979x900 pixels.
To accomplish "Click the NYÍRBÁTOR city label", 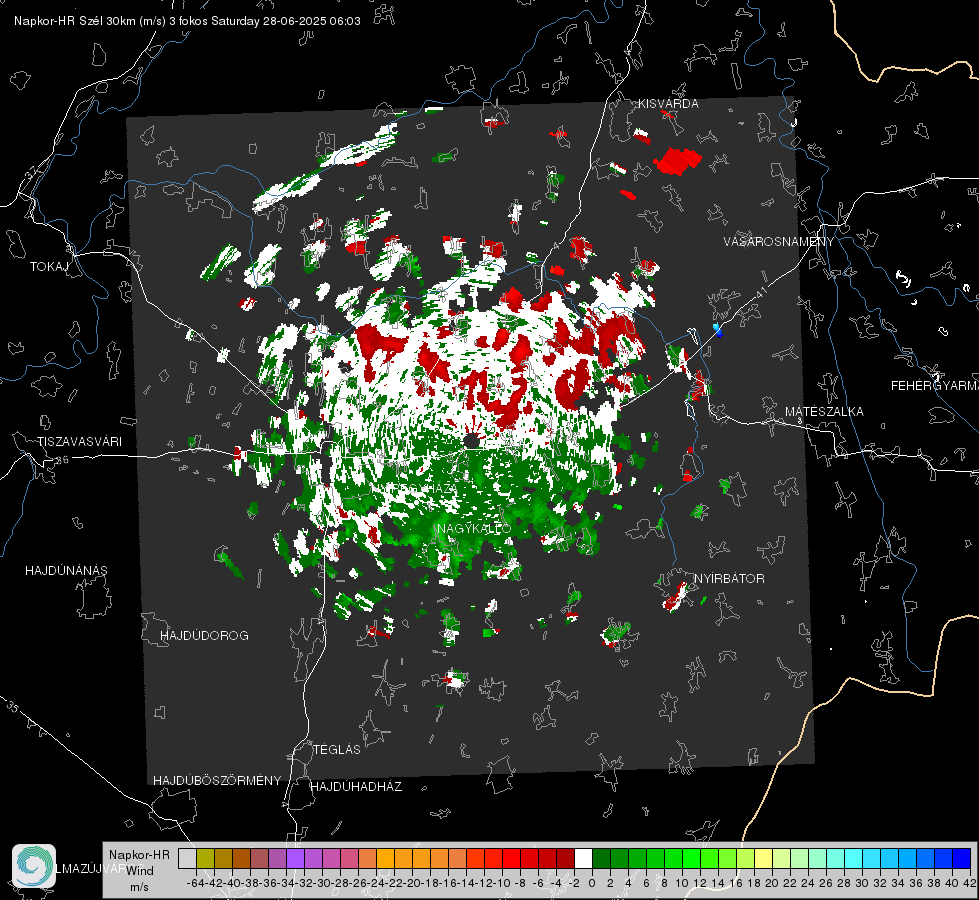I will point(729,579).
